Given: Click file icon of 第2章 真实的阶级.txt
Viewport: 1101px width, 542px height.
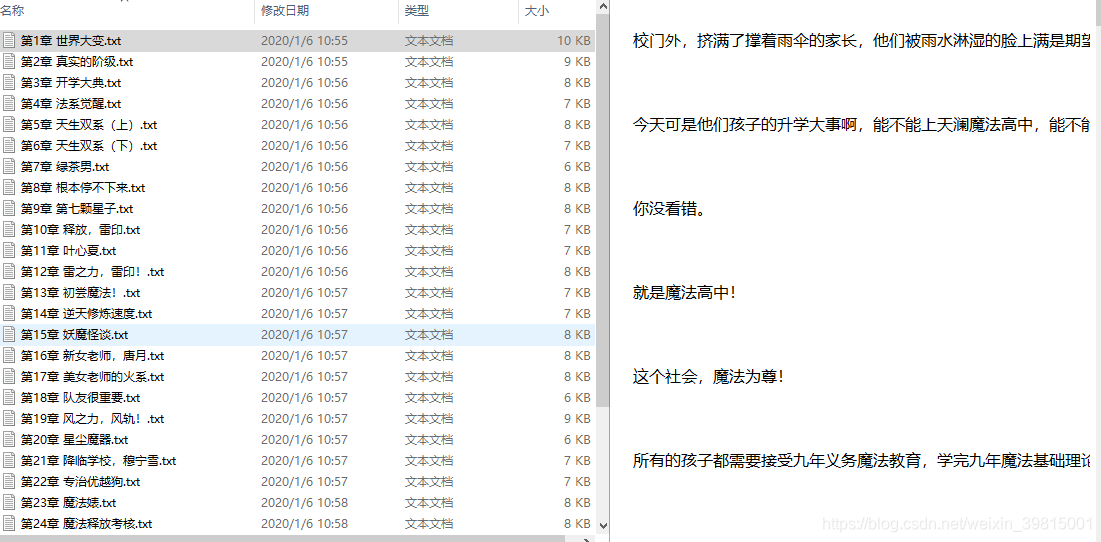Looking at the screenshot, I should click(x=8, y=62).
